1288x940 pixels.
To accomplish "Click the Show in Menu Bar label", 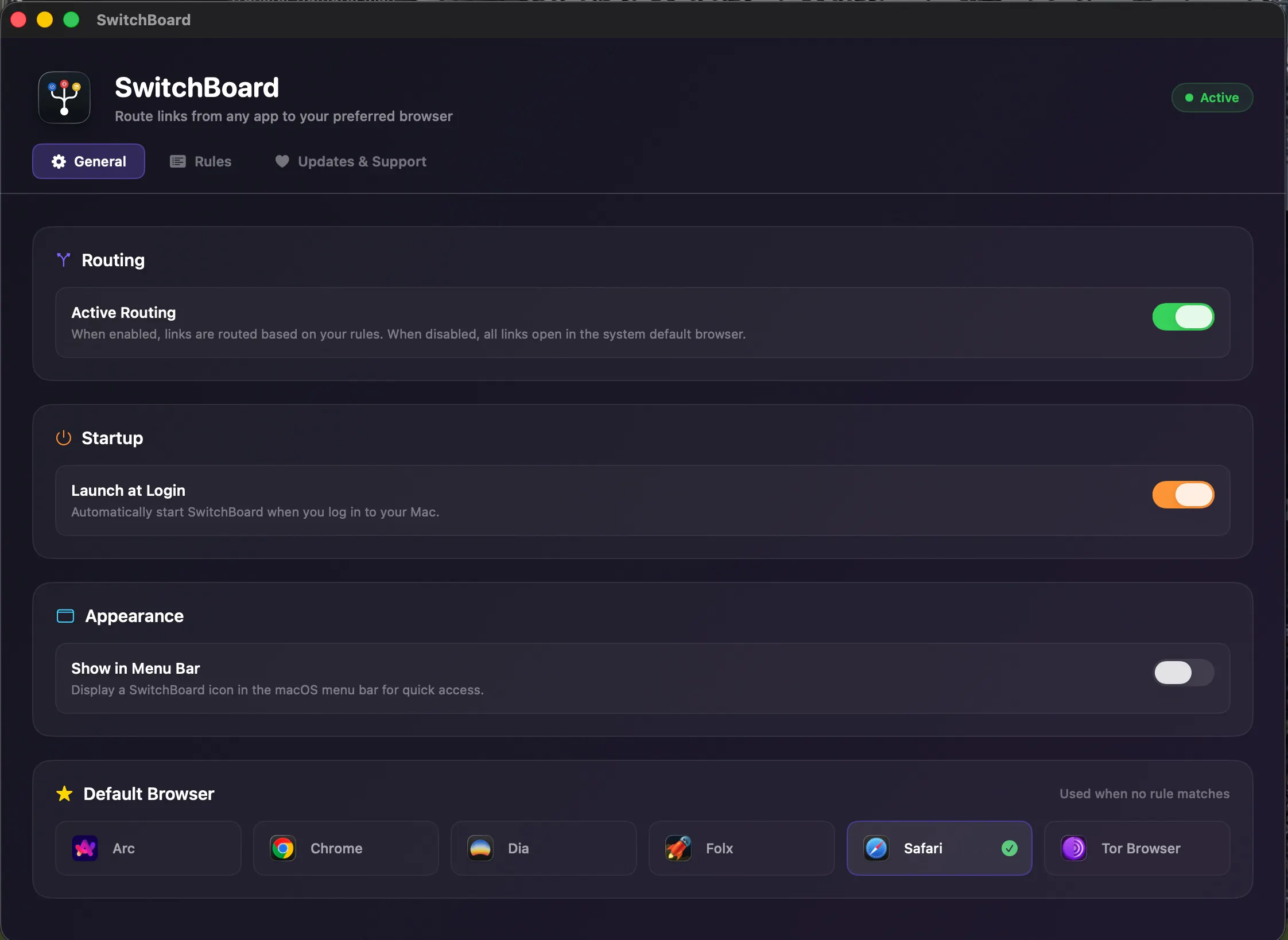I will tap(135, 668).
